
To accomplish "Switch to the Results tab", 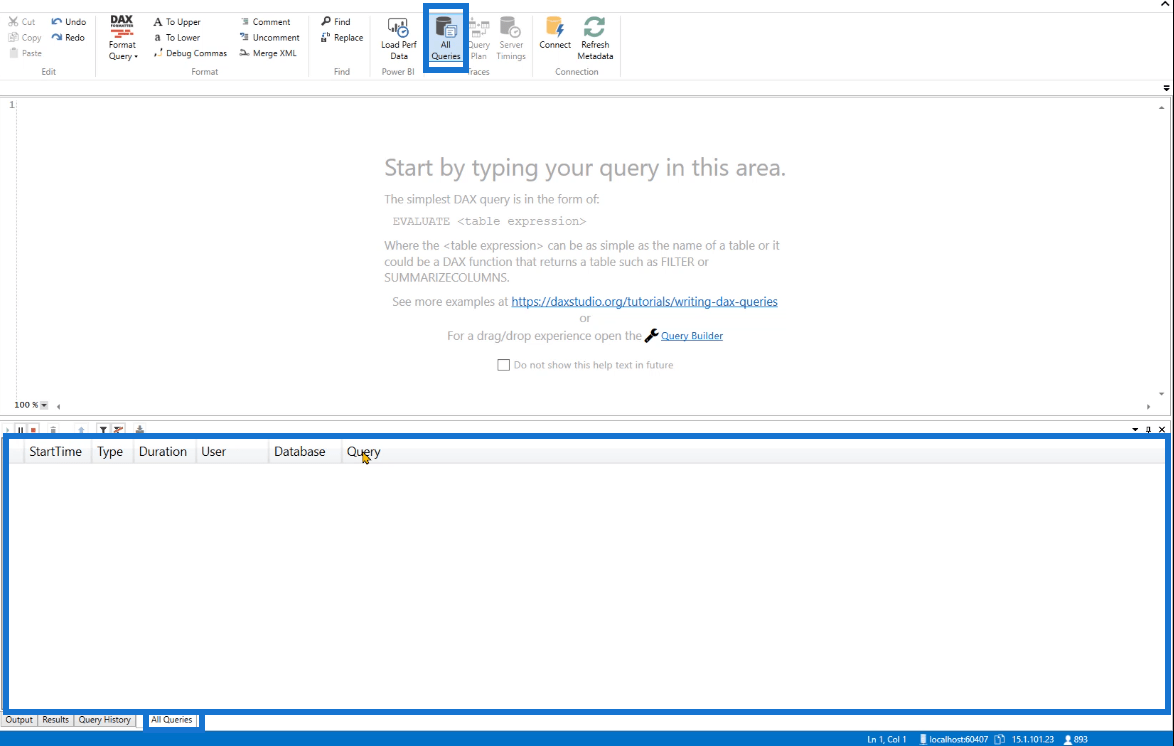I will tap(55, 720).
